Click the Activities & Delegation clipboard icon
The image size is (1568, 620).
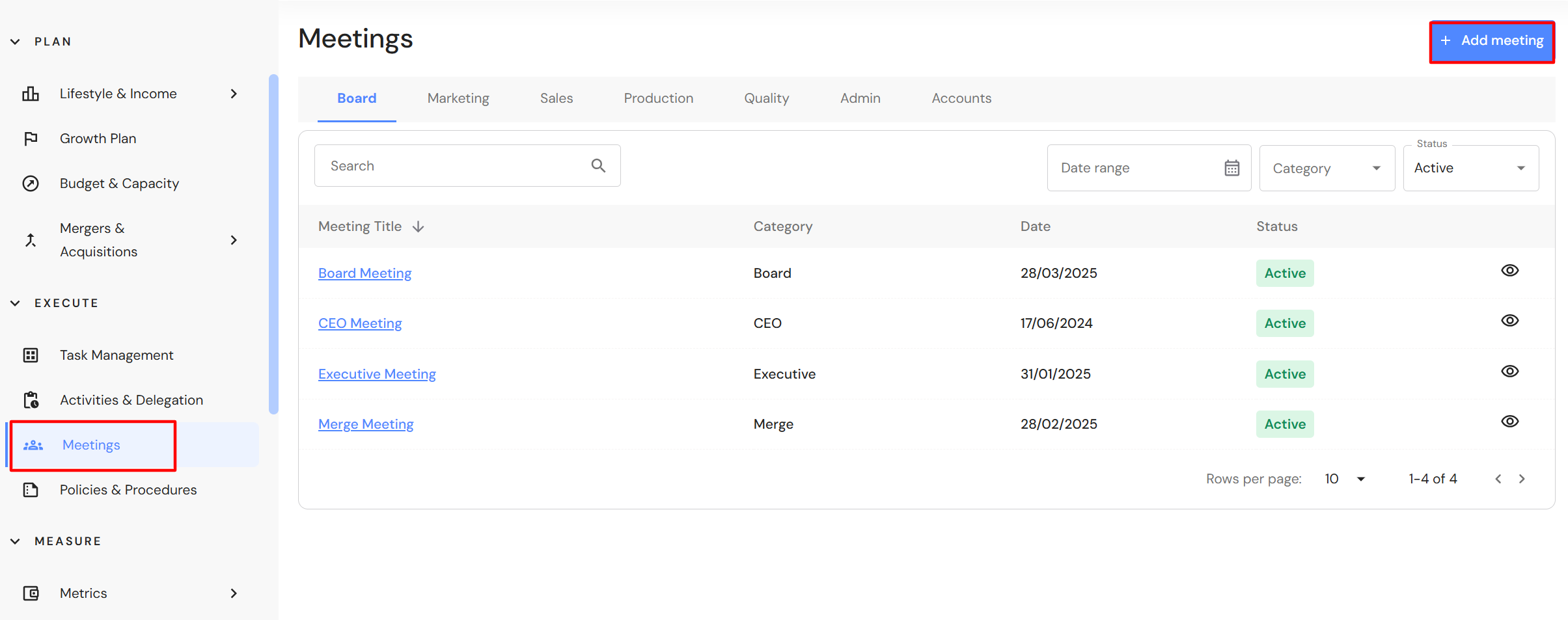pos(31,400)
